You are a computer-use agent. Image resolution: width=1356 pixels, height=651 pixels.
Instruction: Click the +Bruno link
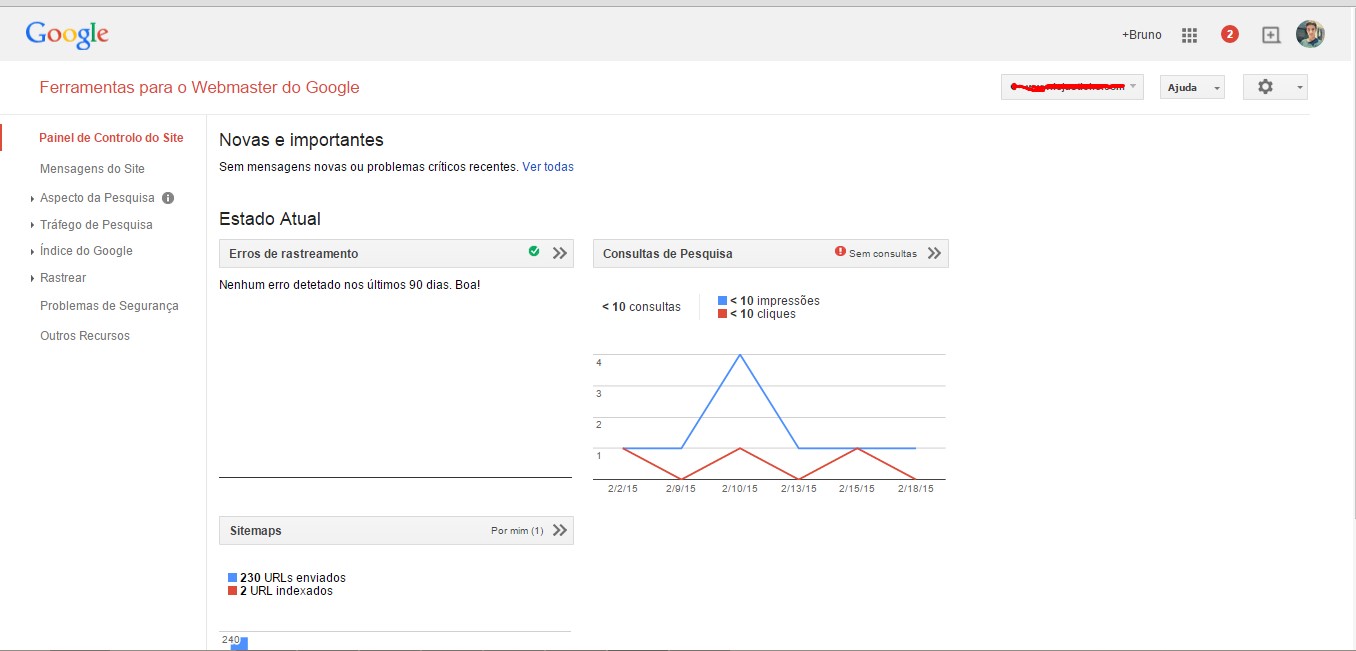pyautogui.click(x=1142, y=35)
